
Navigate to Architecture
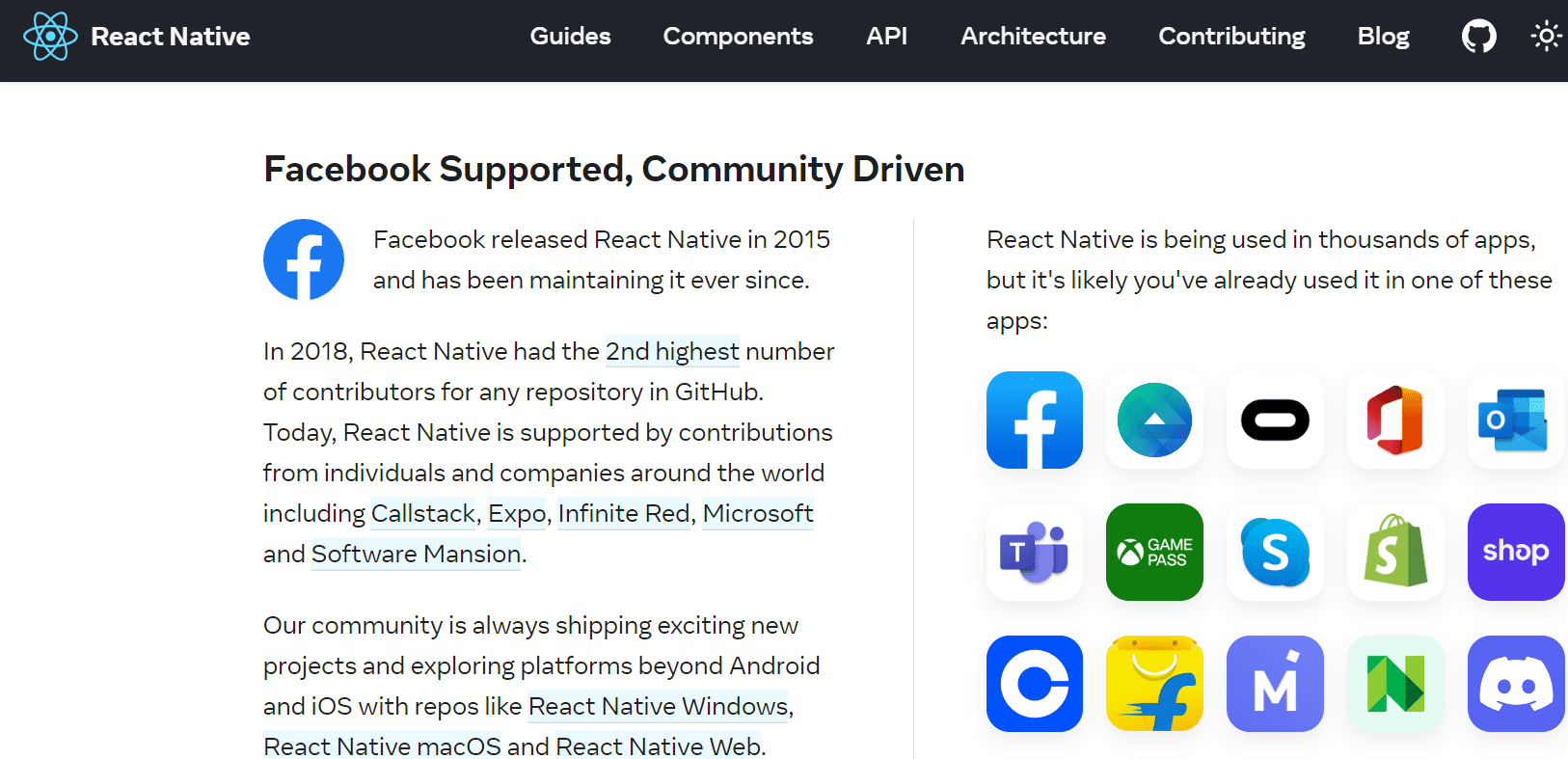click(1033, 37)
